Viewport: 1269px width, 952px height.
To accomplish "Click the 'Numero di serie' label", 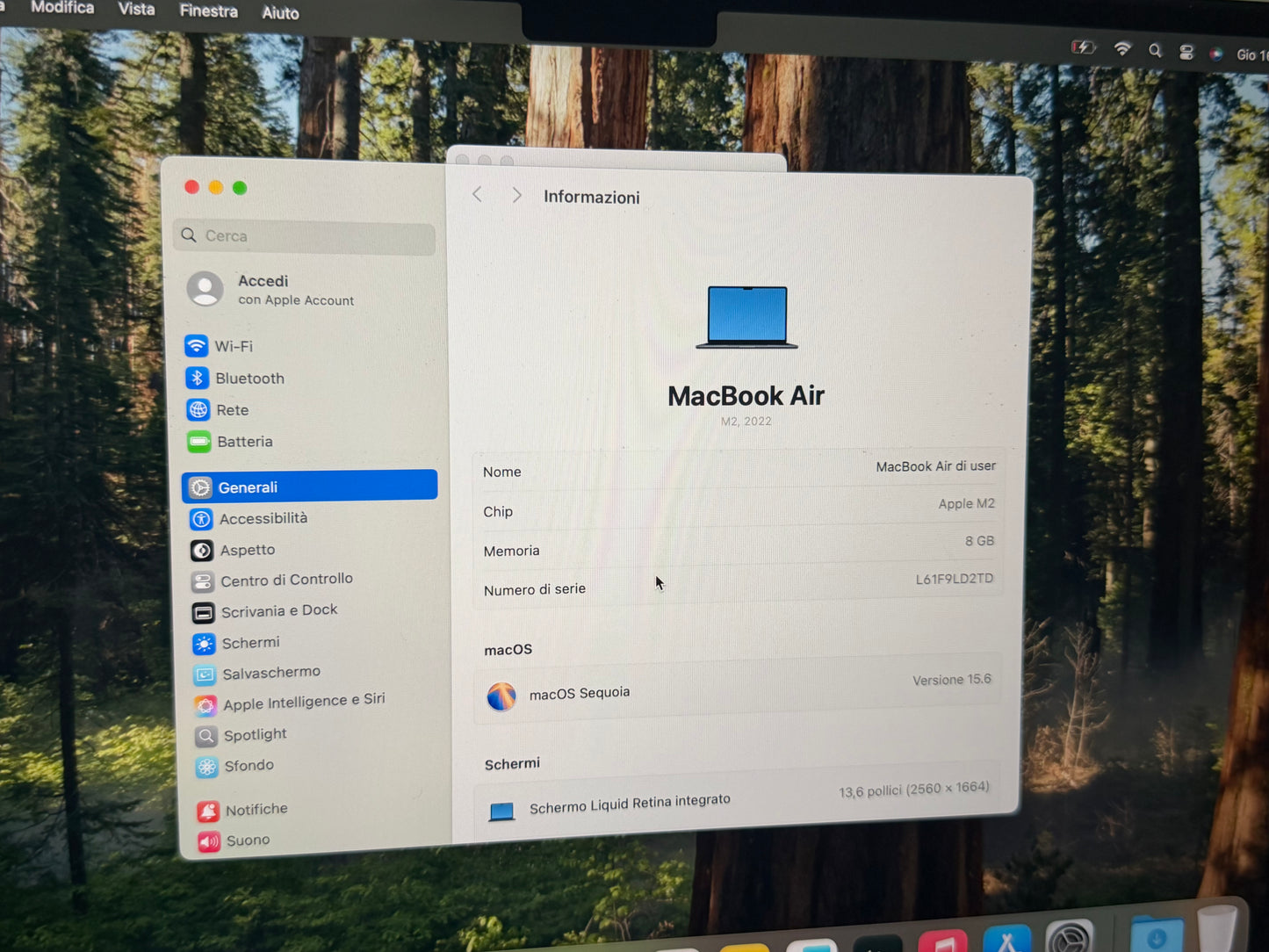I will click(534, 589).
